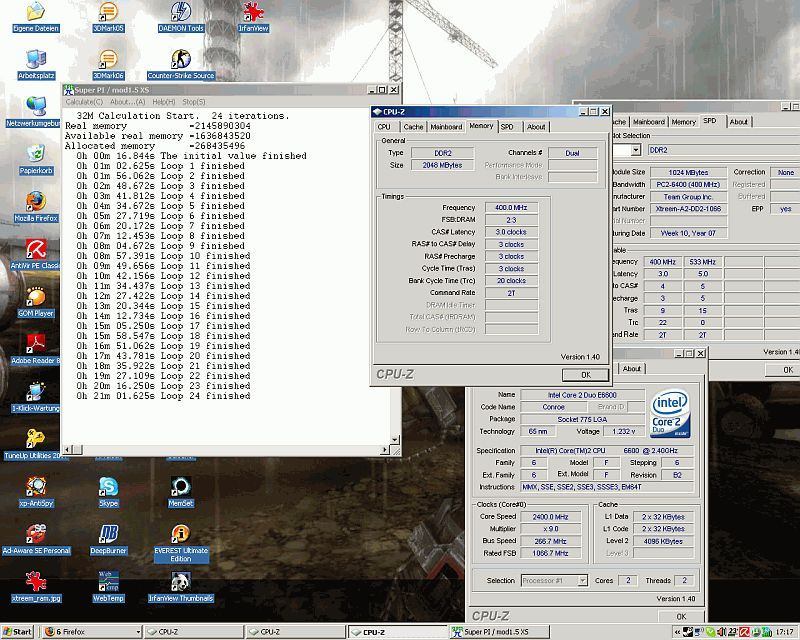
Task: Open Help menu in Super PI
Action: tap(164, 102)
